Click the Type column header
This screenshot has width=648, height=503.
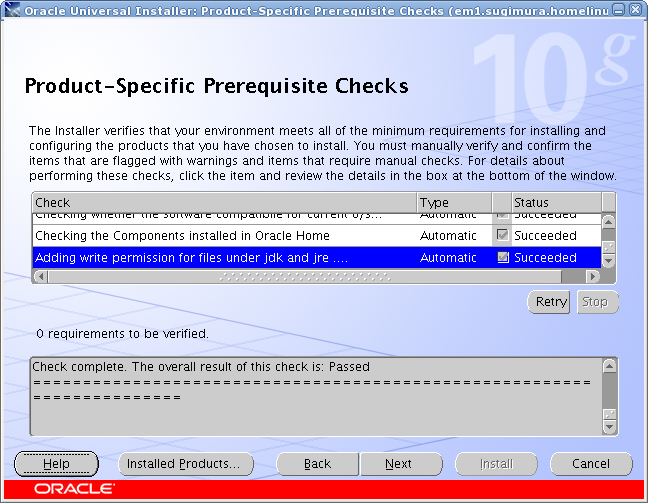(x=454, y=203)
